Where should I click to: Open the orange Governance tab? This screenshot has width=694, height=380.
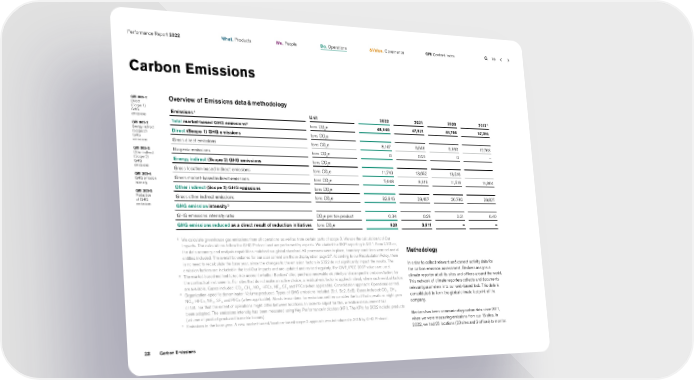click(386, 51)
